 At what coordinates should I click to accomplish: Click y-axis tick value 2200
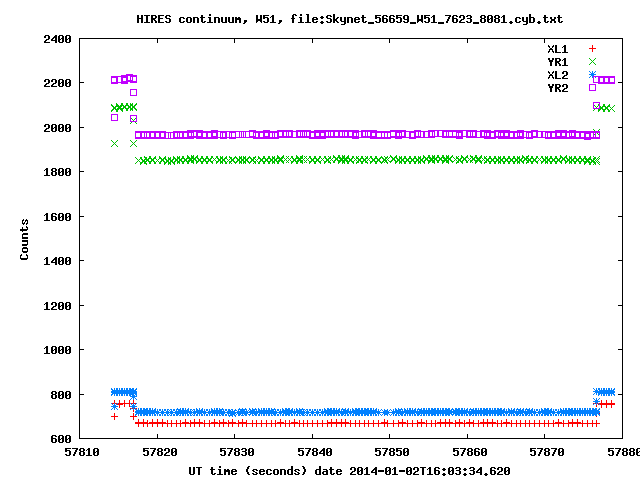[57, 83]
